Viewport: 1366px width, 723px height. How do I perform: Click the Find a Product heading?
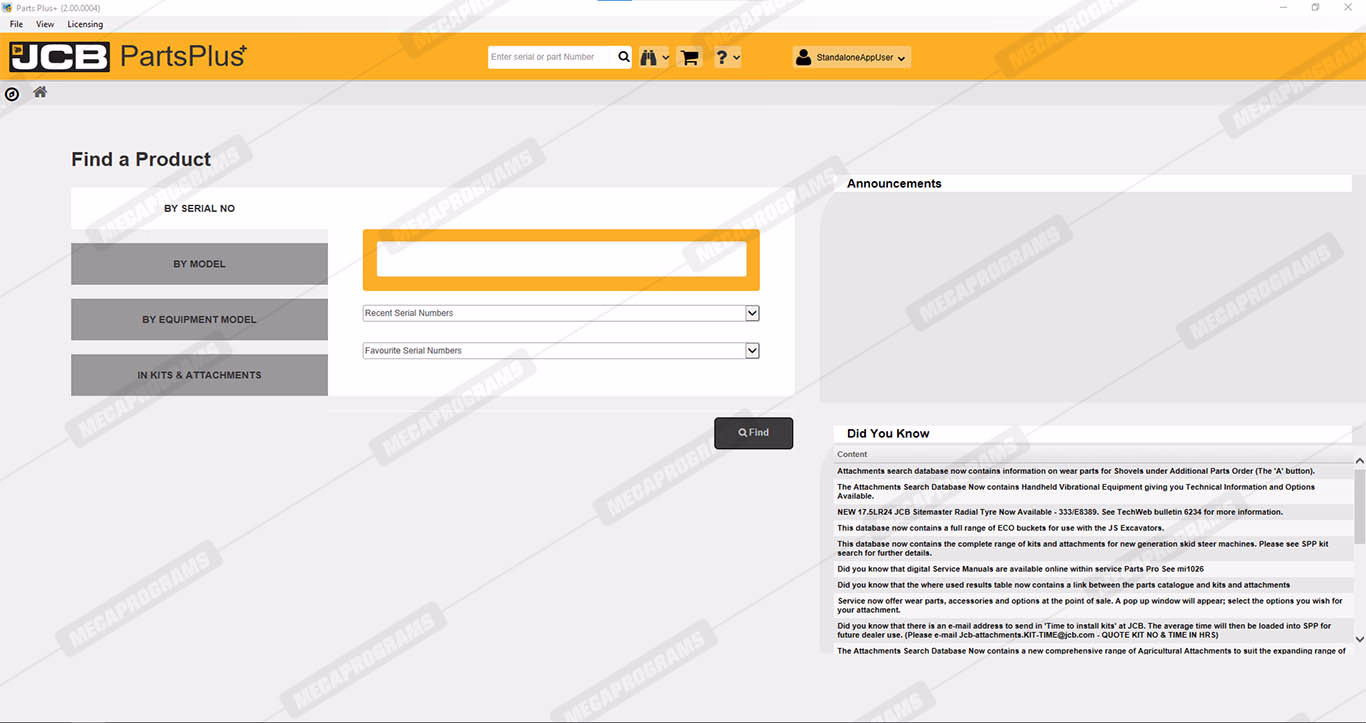[141, 159]
